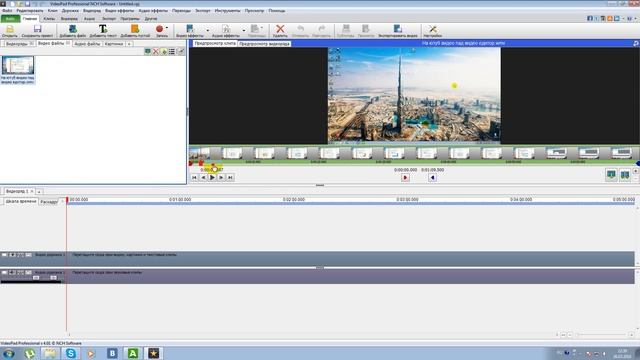Viewport: 640px width, 360px height.
Task: Click the green monitor icon below the preview
Action: (x=611, y=175)
